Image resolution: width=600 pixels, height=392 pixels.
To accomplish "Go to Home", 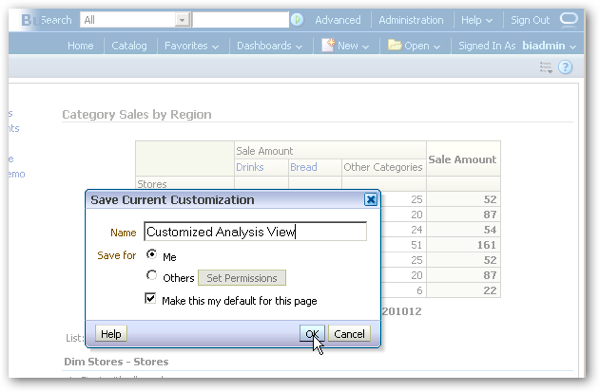I will click(x=80, y=46).
